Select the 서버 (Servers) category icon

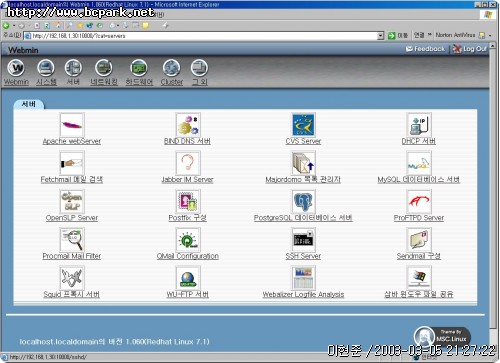[73, 68]
